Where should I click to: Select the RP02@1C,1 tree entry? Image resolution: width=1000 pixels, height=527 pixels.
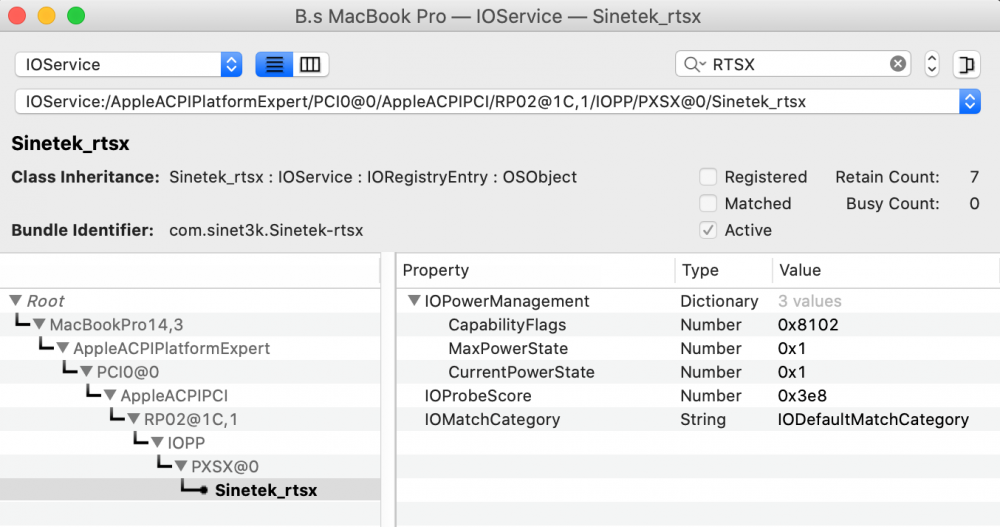(191, 419)
